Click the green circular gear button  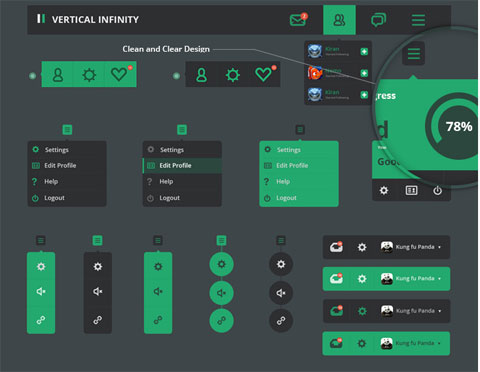[x=221, y=264]
